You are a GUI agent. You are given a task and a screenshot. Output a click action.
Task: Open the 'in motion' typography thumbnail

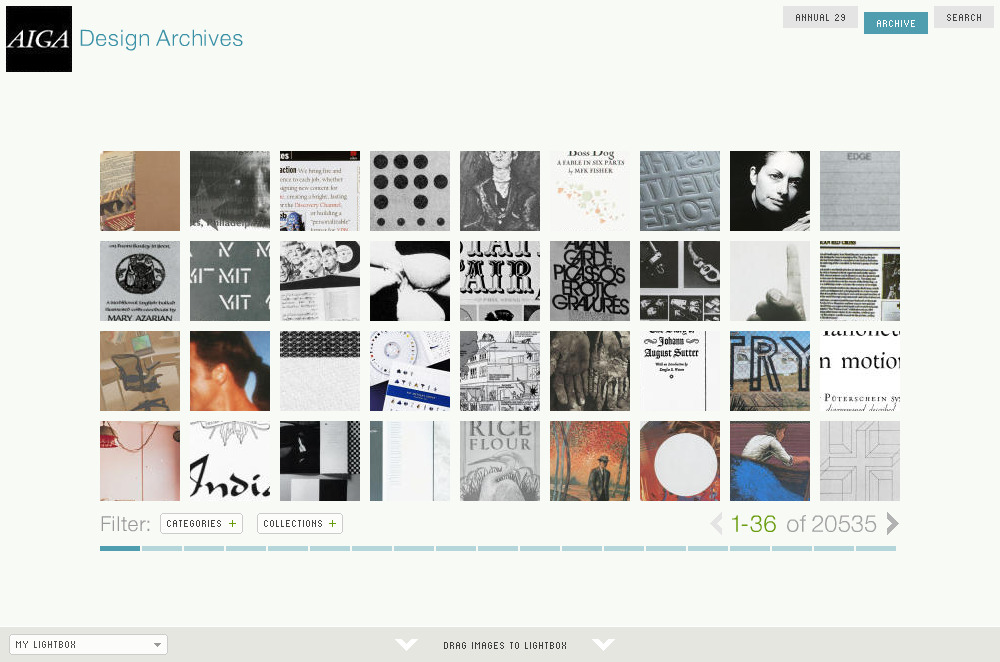pos(860,371)
